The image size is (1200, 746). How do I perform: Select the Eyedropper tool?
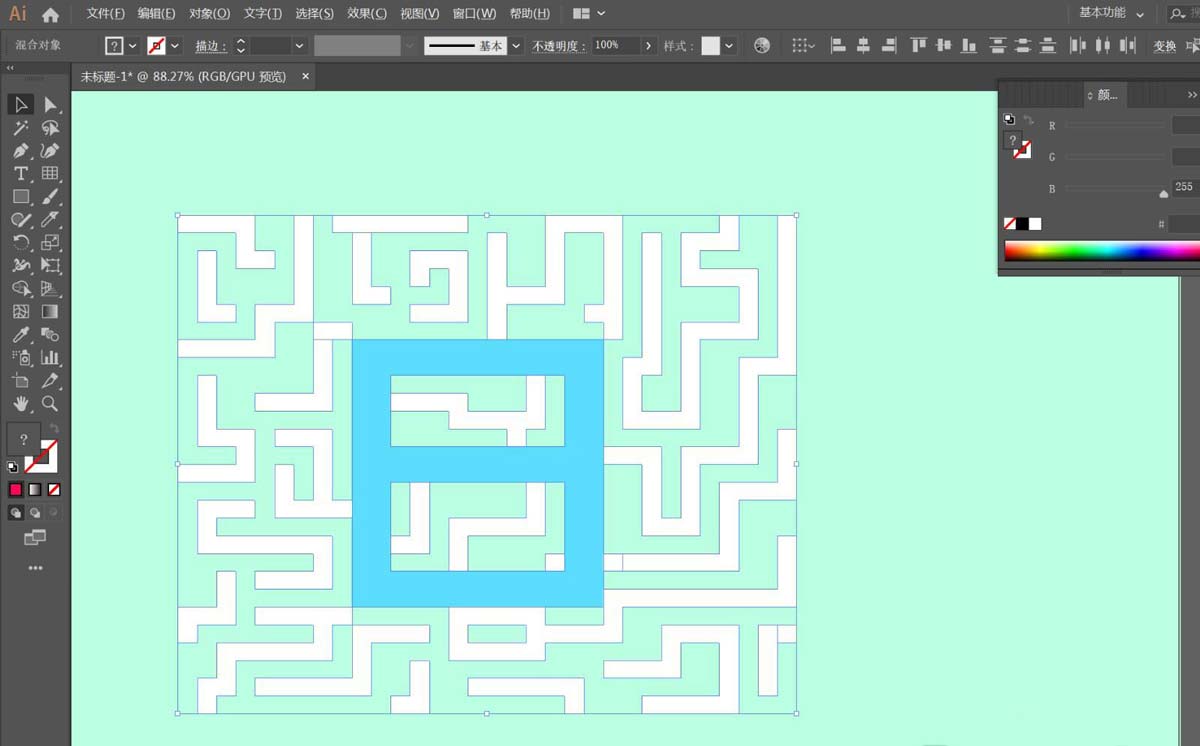(x=21, y=334)
